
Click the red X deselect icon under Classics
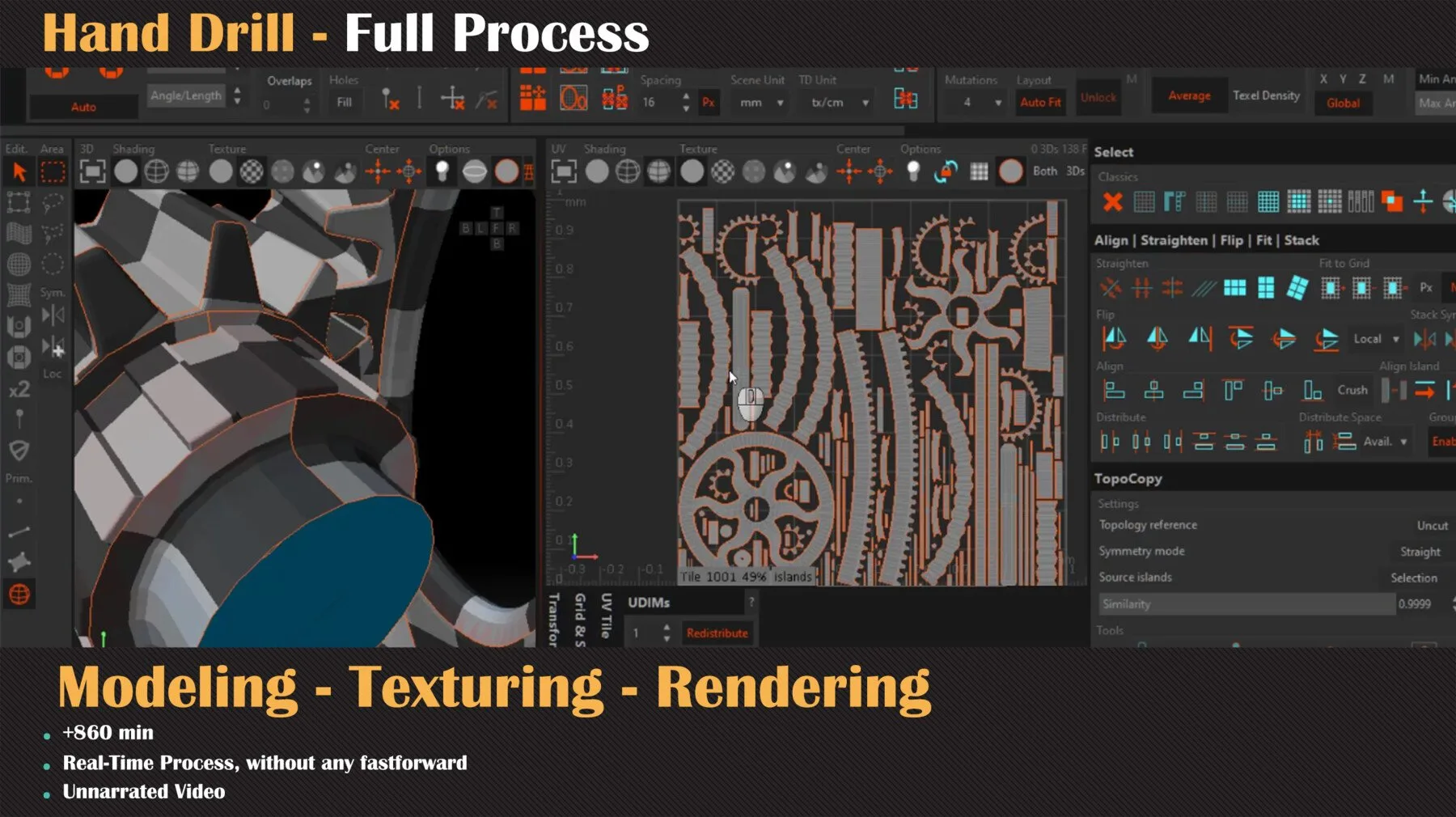click(1112, 203)
